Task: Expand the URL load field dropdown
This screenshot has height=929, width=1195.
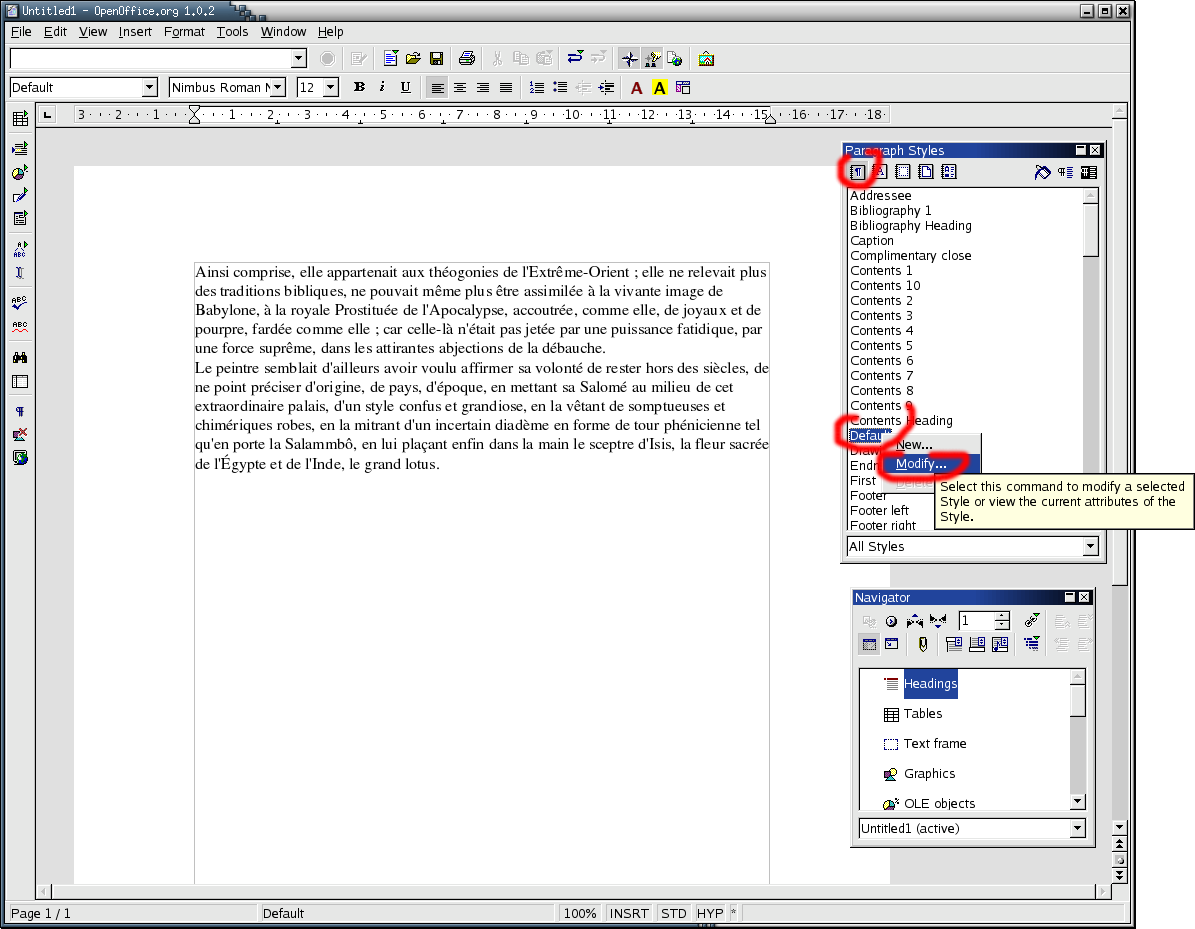Action: [299, 59]
